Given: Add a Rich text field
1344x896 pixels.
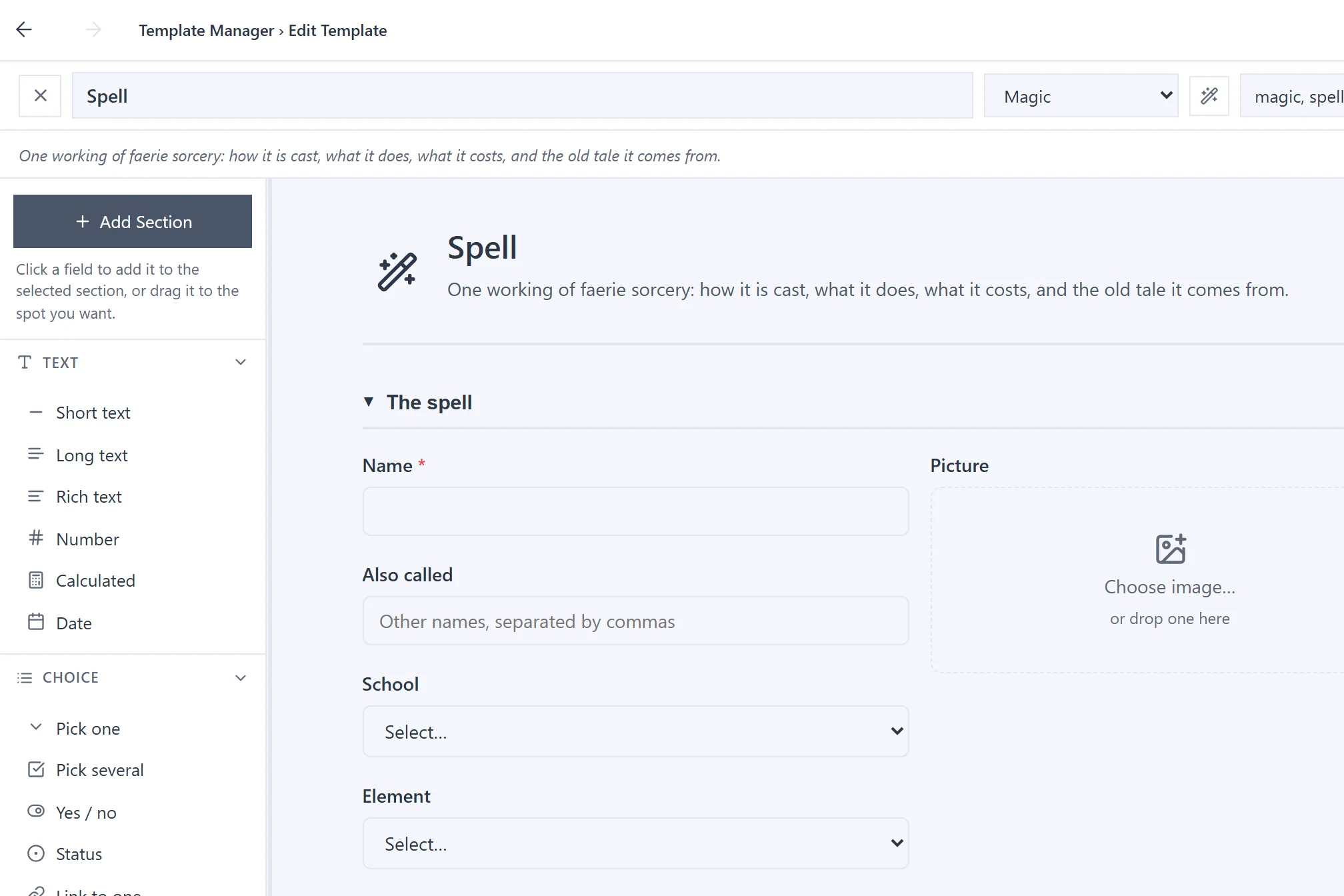Looking at the screenshot, I should click(133, 497).
